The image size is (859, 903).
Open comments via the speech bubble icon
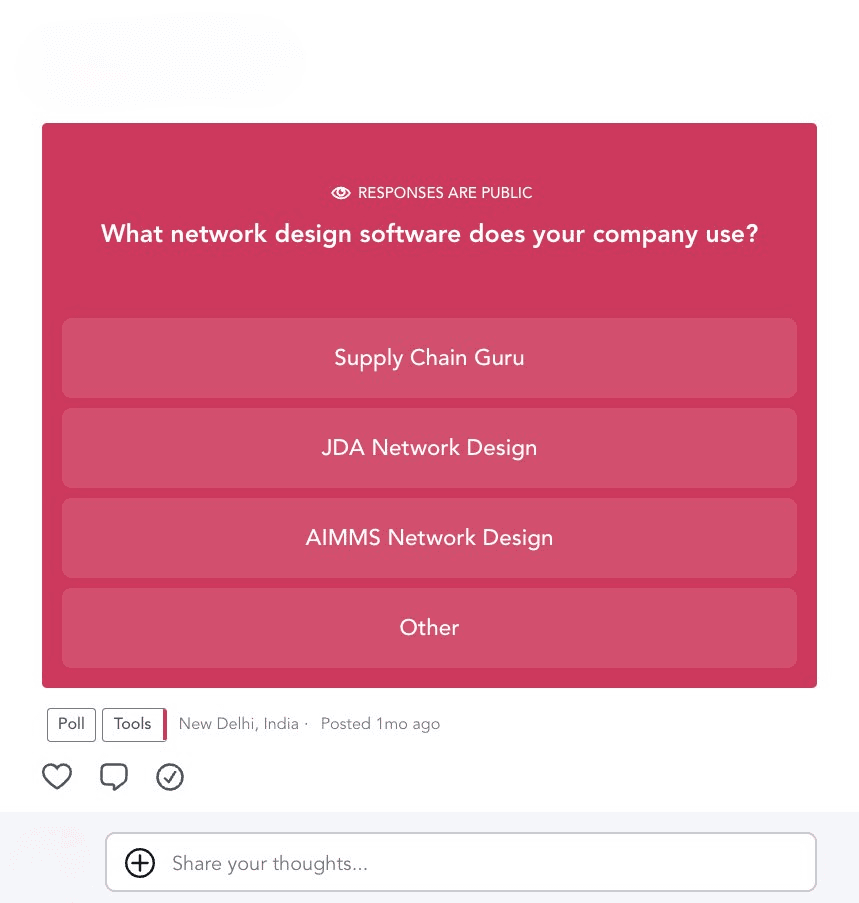(x=114, y=777)
